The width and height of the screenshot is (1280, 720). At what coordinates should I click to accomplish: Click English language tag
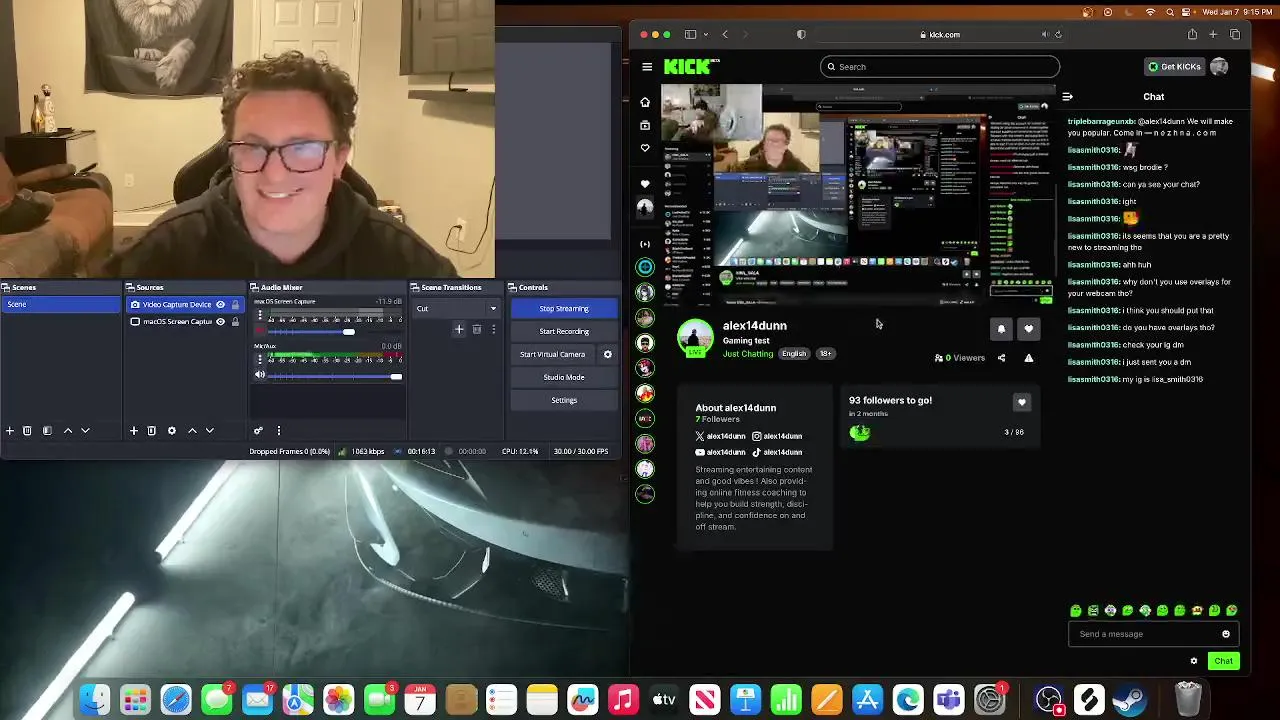(x=794, y=353)
